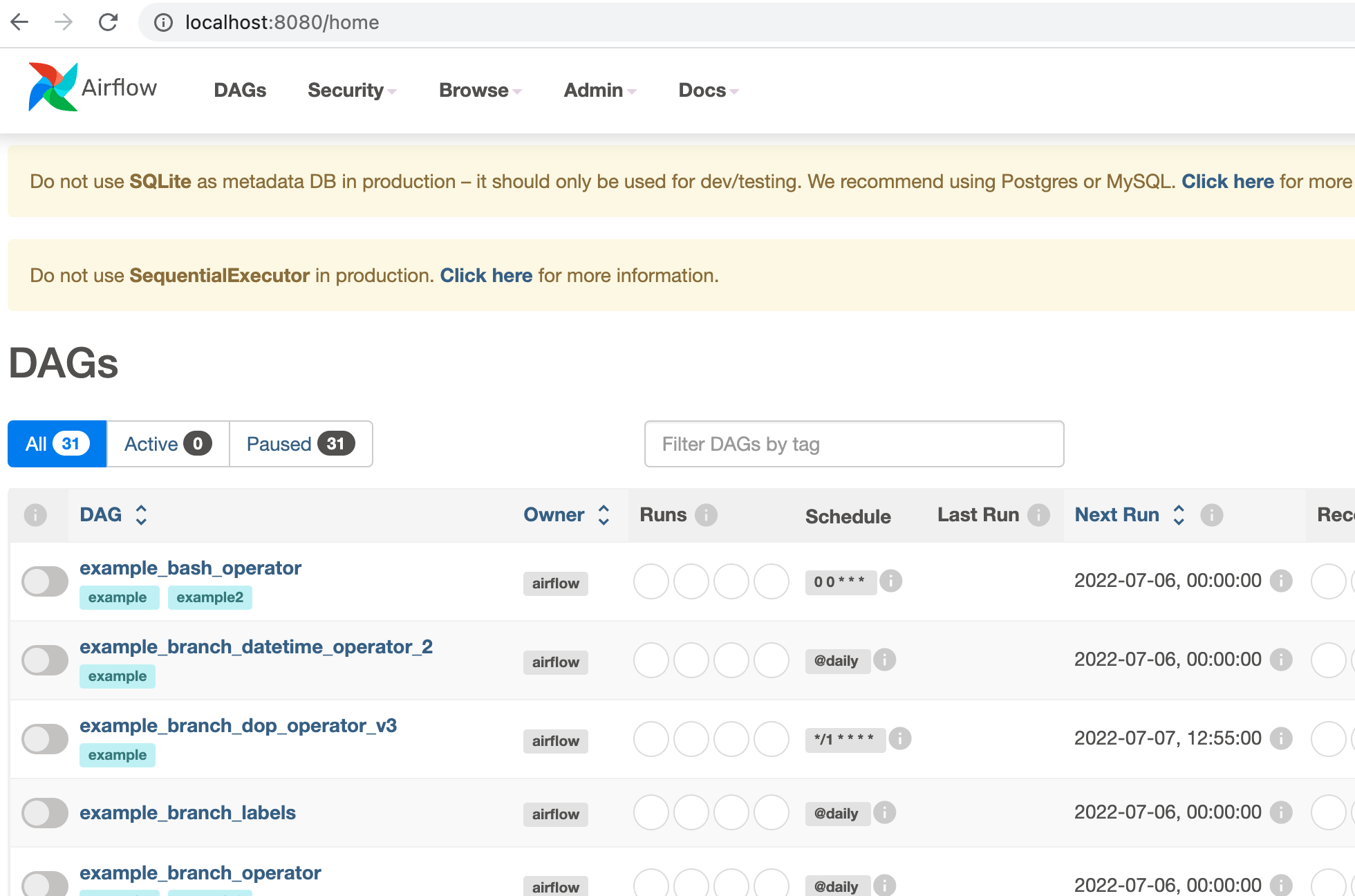
Task: Expand the Docs menu
Action: 709,91
